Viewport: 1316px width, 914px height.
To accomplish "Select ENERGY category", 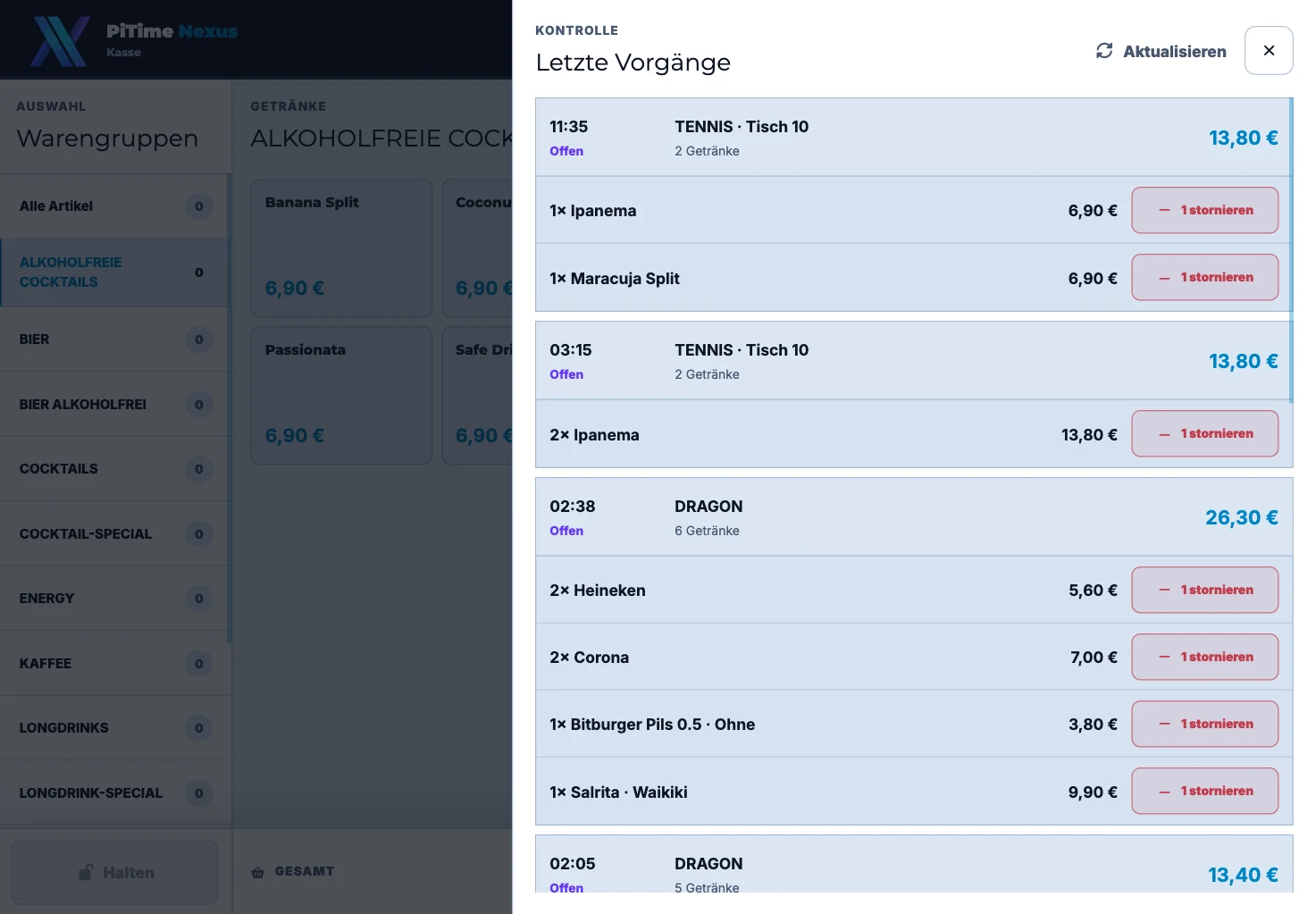I will (x=115, y=599).
